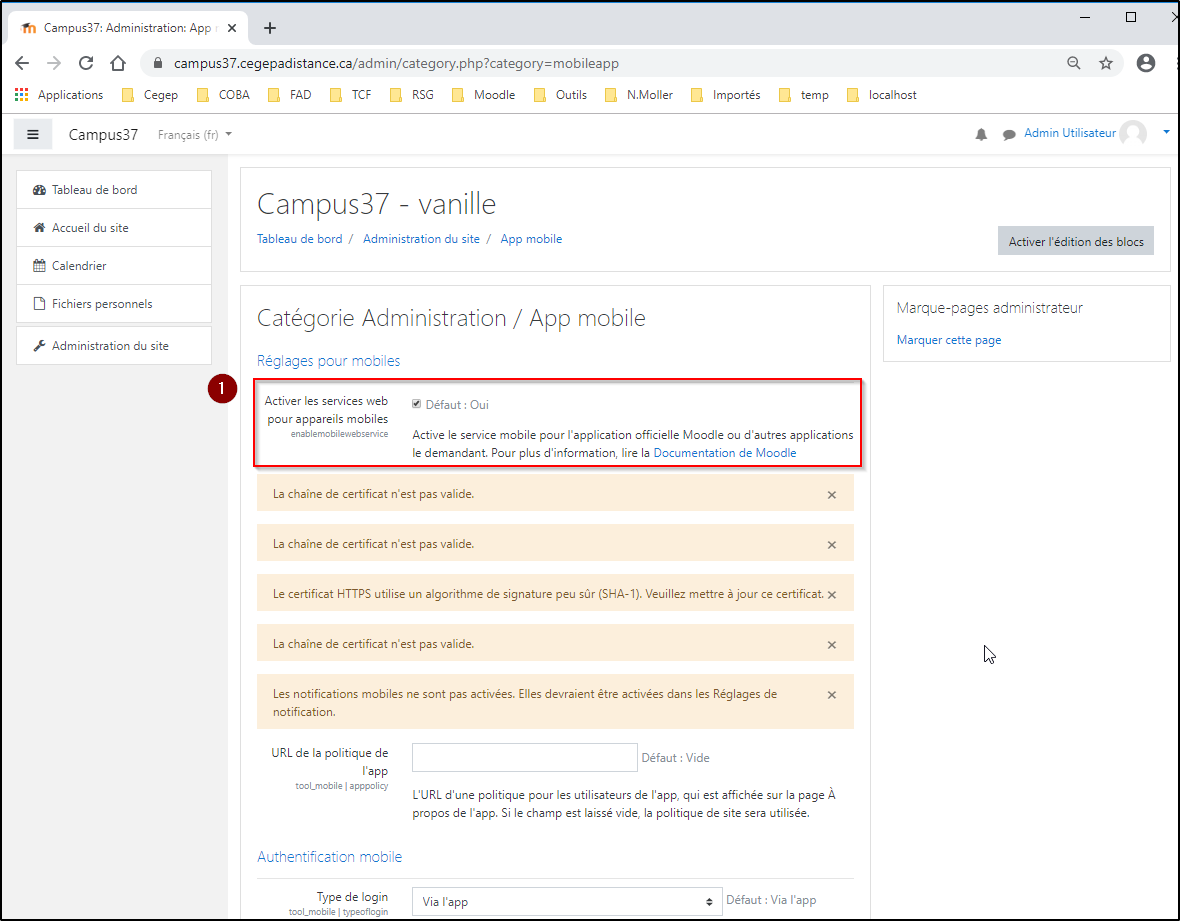The width and height of the screenshot is (1180, 921).
Task: Close the mobile notifications warning alert
Action: [831, 694]
